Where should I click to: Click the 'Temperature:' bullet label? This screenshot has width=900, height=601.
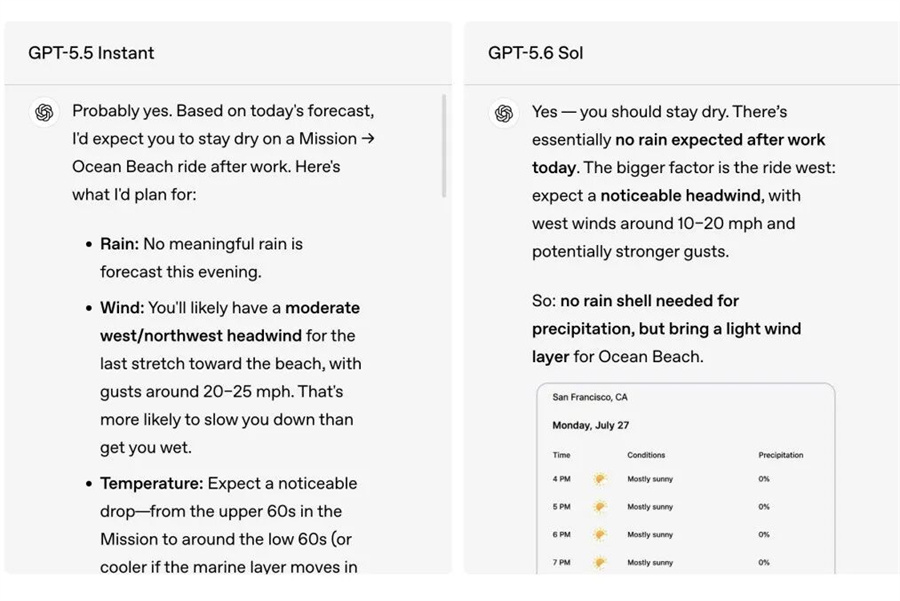pos(152,483)
